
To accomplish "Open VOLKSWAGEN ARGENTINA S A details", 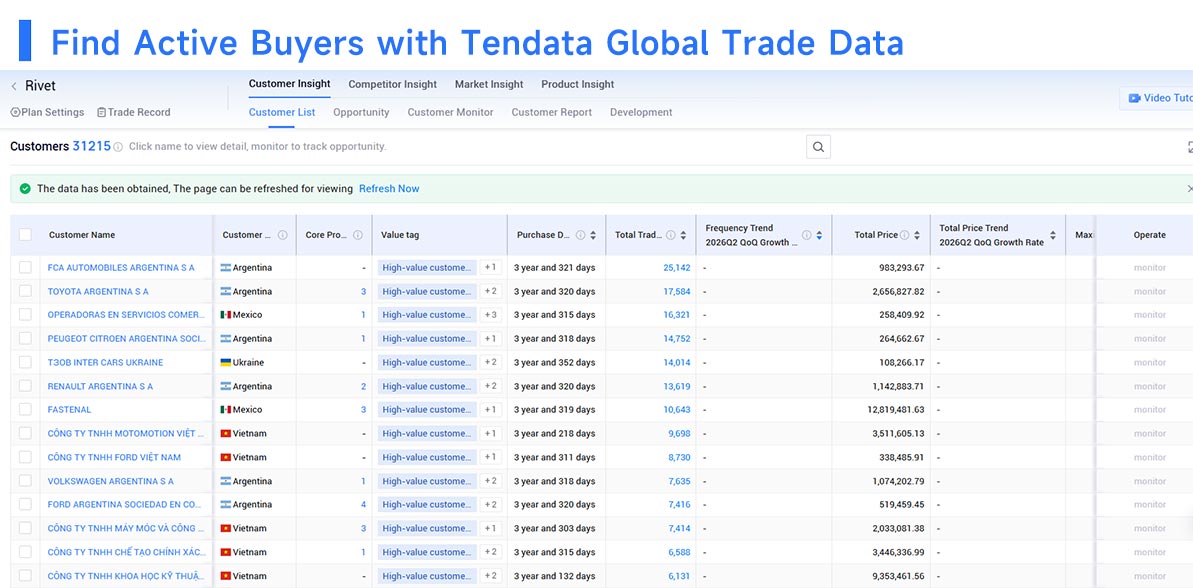I will tap(110, 481).
